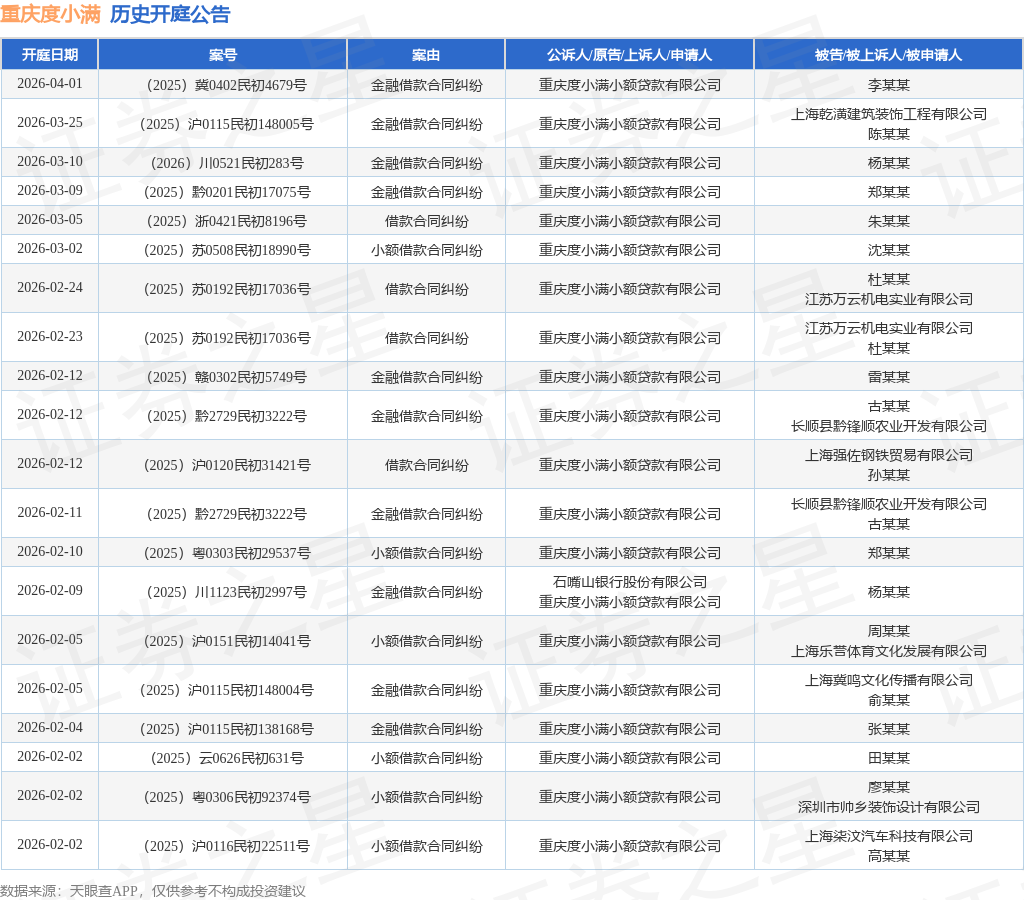
Task: Select date cell 2026-03-05
Action: (x=50, y=219)
